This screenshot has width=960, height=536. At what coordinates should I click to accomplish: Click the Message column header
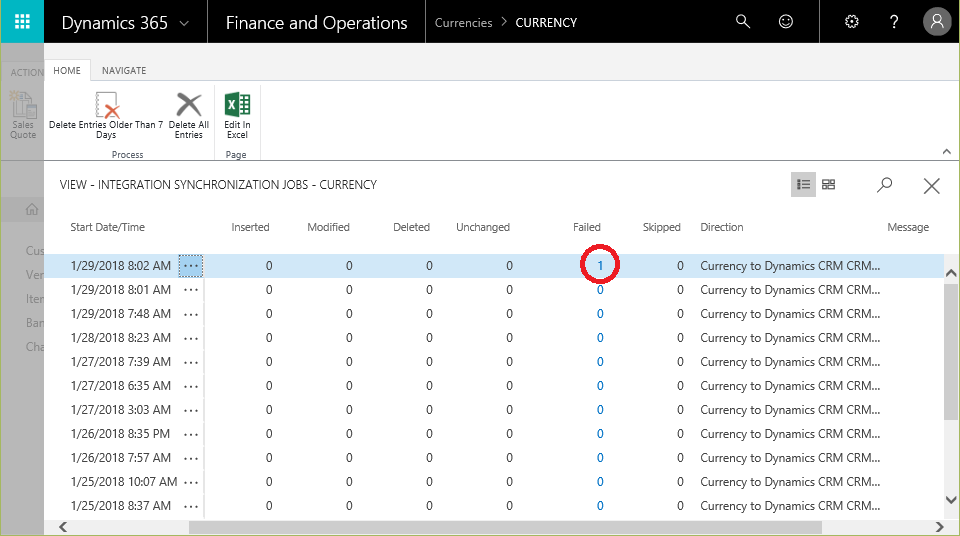click(908, 227)
